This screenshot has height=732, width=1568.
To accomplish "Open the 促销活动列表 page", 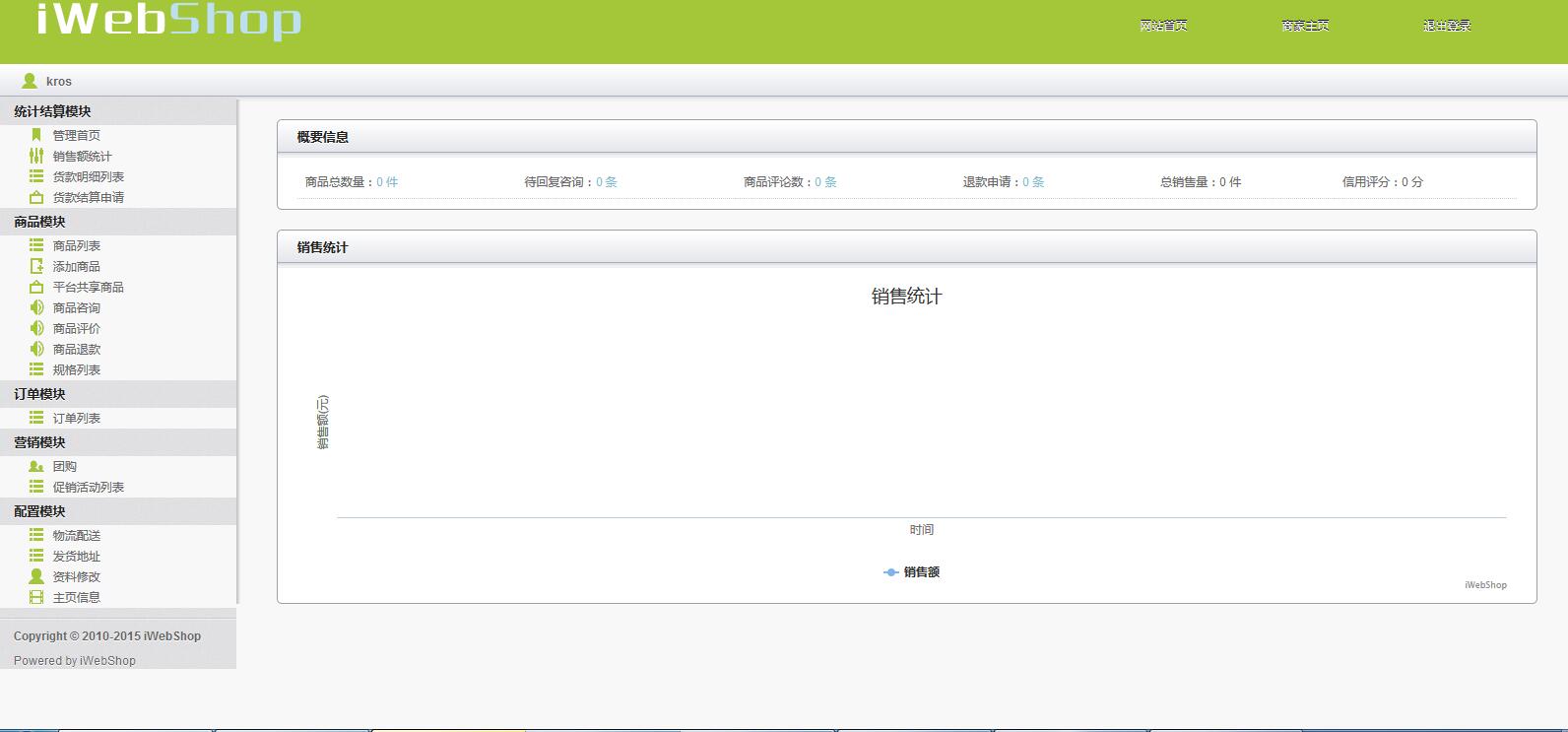I will 89,487.
